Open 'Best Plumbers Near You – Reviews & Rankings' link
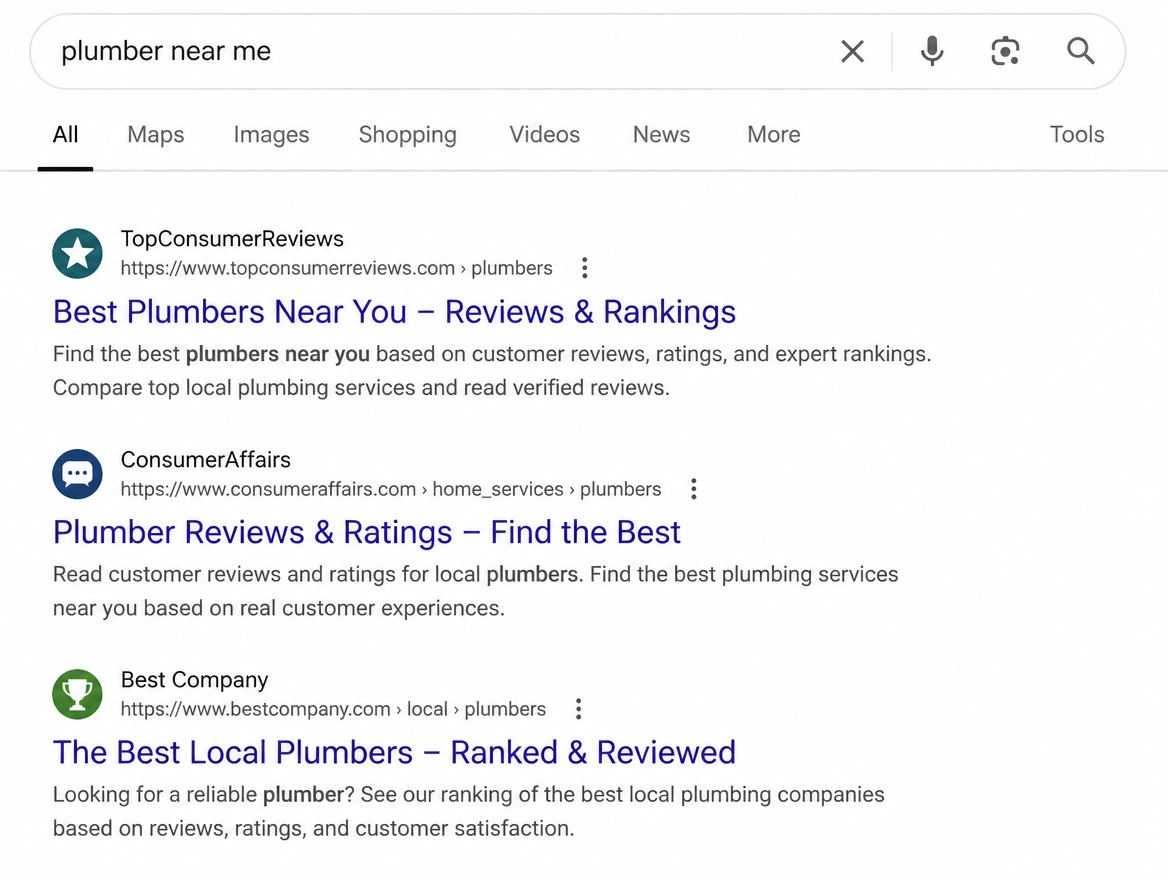1168x880 pixels. [394, 311]
